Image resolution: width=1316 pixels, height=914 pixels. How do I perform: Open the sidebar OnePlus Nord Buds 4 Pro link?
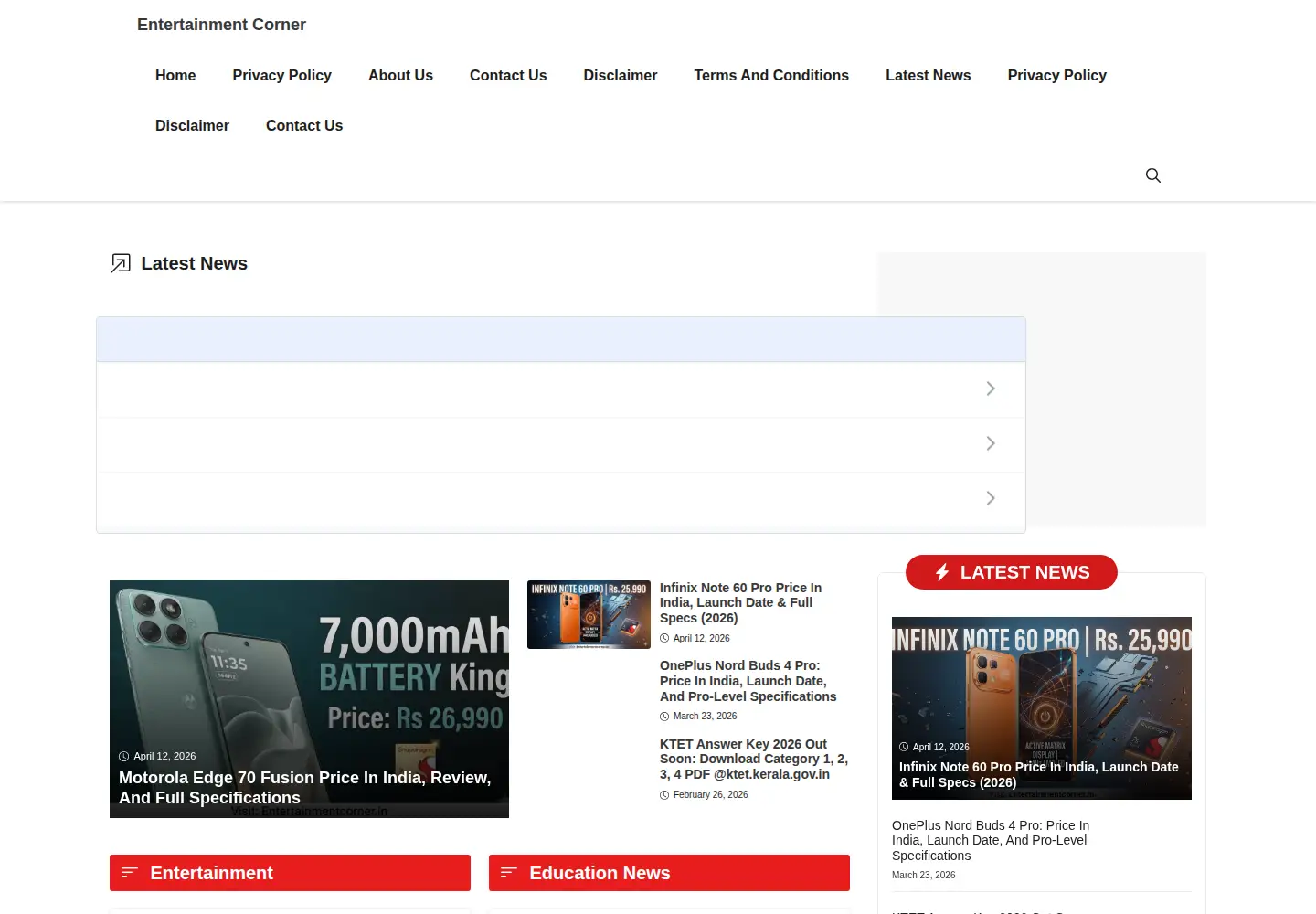pyautogui.click(x=991, y=840)
